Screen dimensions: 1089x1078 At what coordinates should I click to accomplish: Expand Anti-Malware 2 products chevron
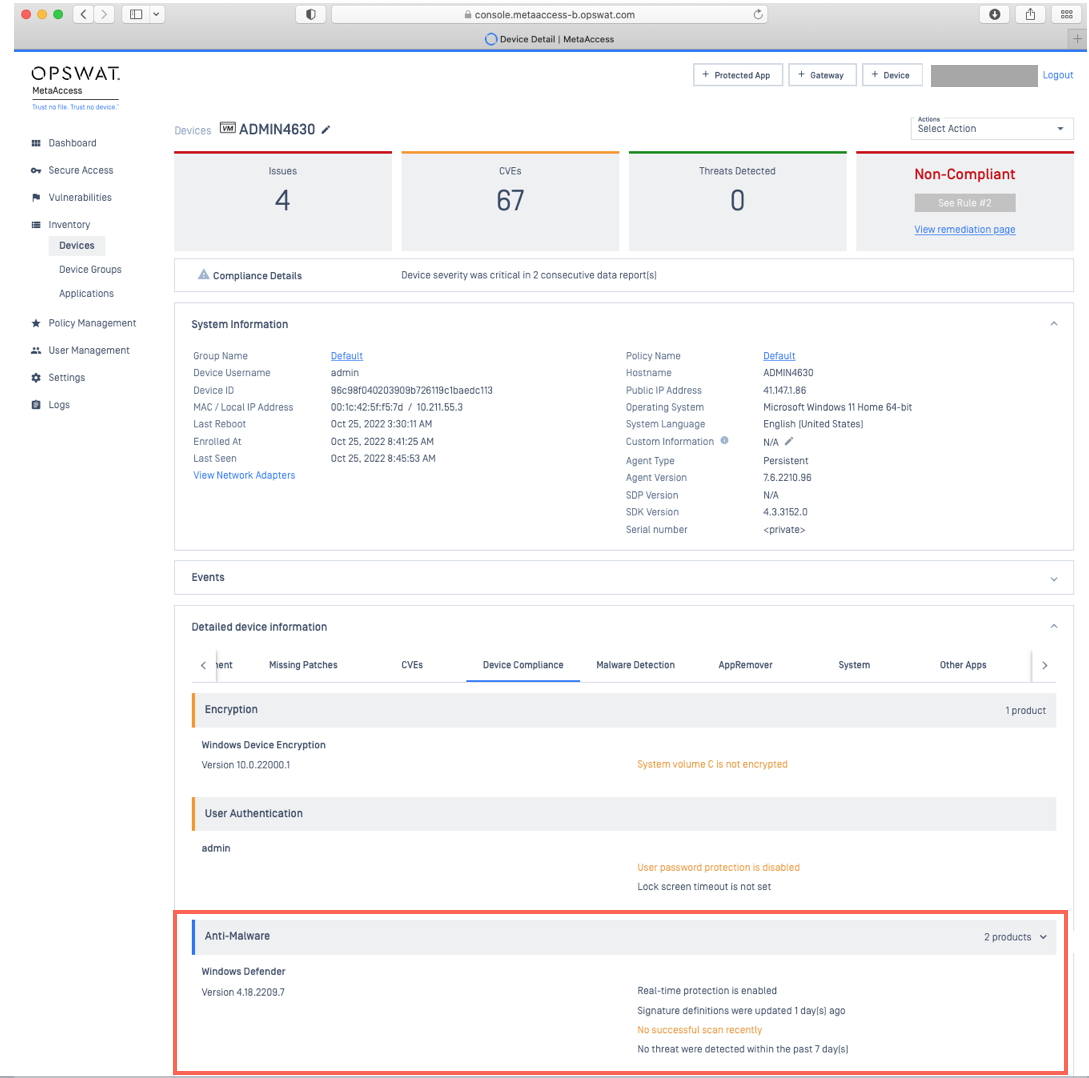pyautogui.click(x=1043, y=937)
